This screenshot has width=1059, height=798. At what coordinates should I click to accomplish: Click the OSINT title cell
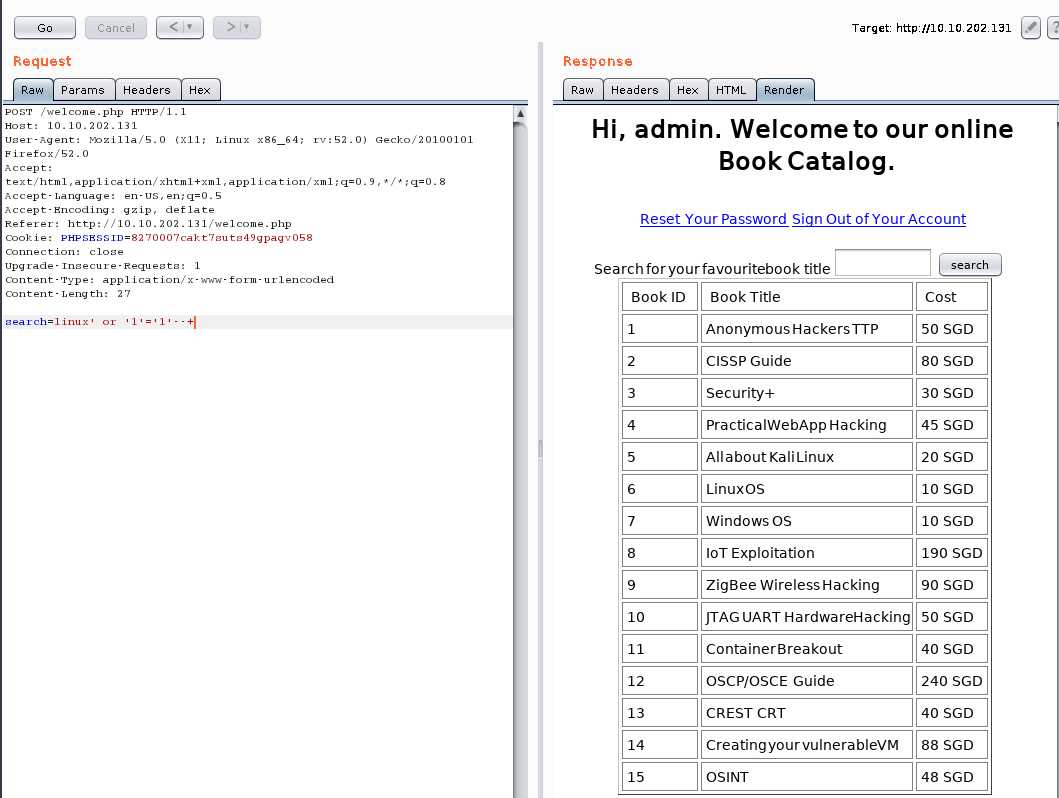click(x=806, y=777)
